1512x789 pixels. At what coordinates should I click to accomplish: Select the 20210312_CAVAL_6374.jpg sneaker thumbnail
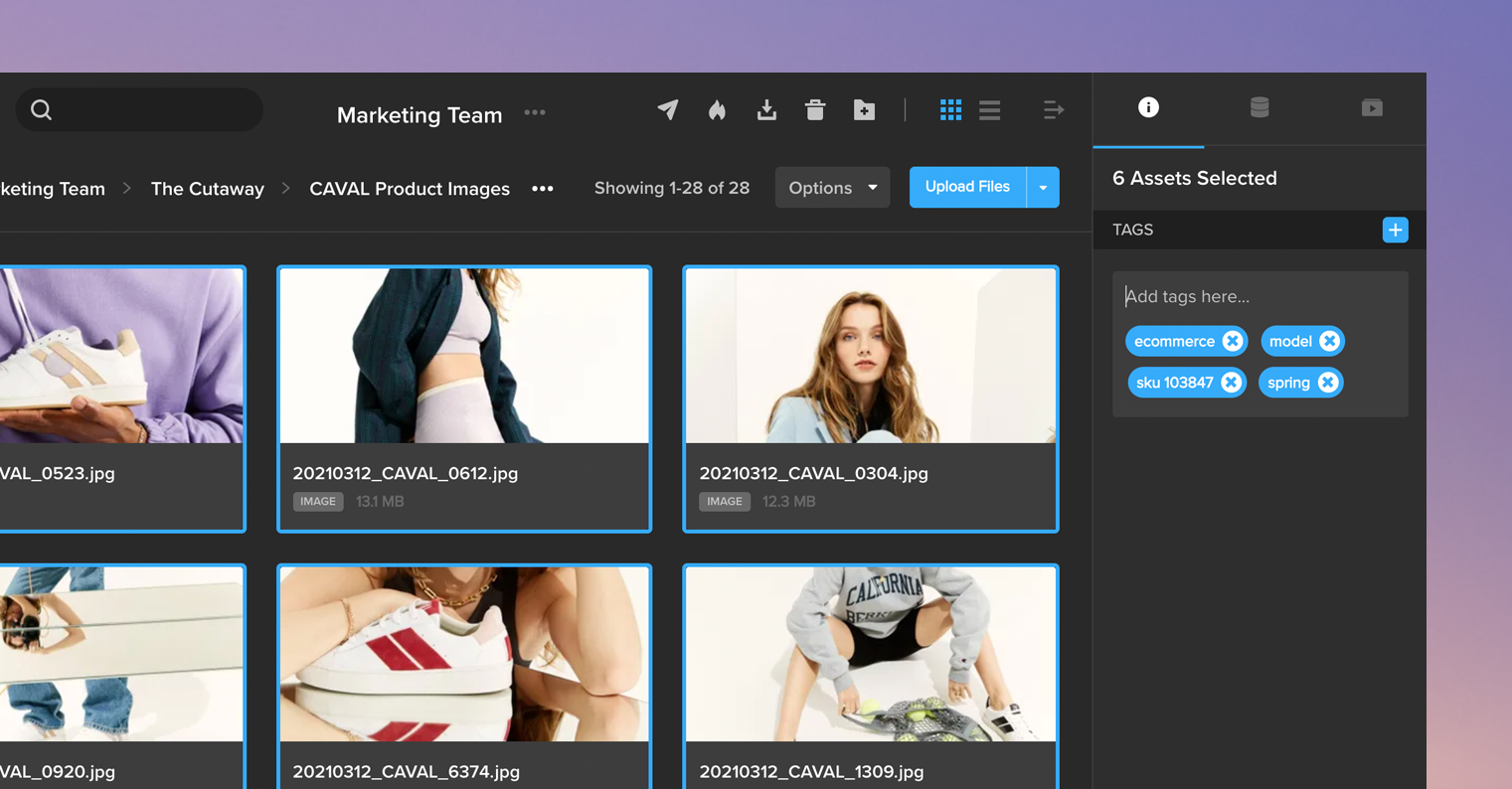[464, 654]
